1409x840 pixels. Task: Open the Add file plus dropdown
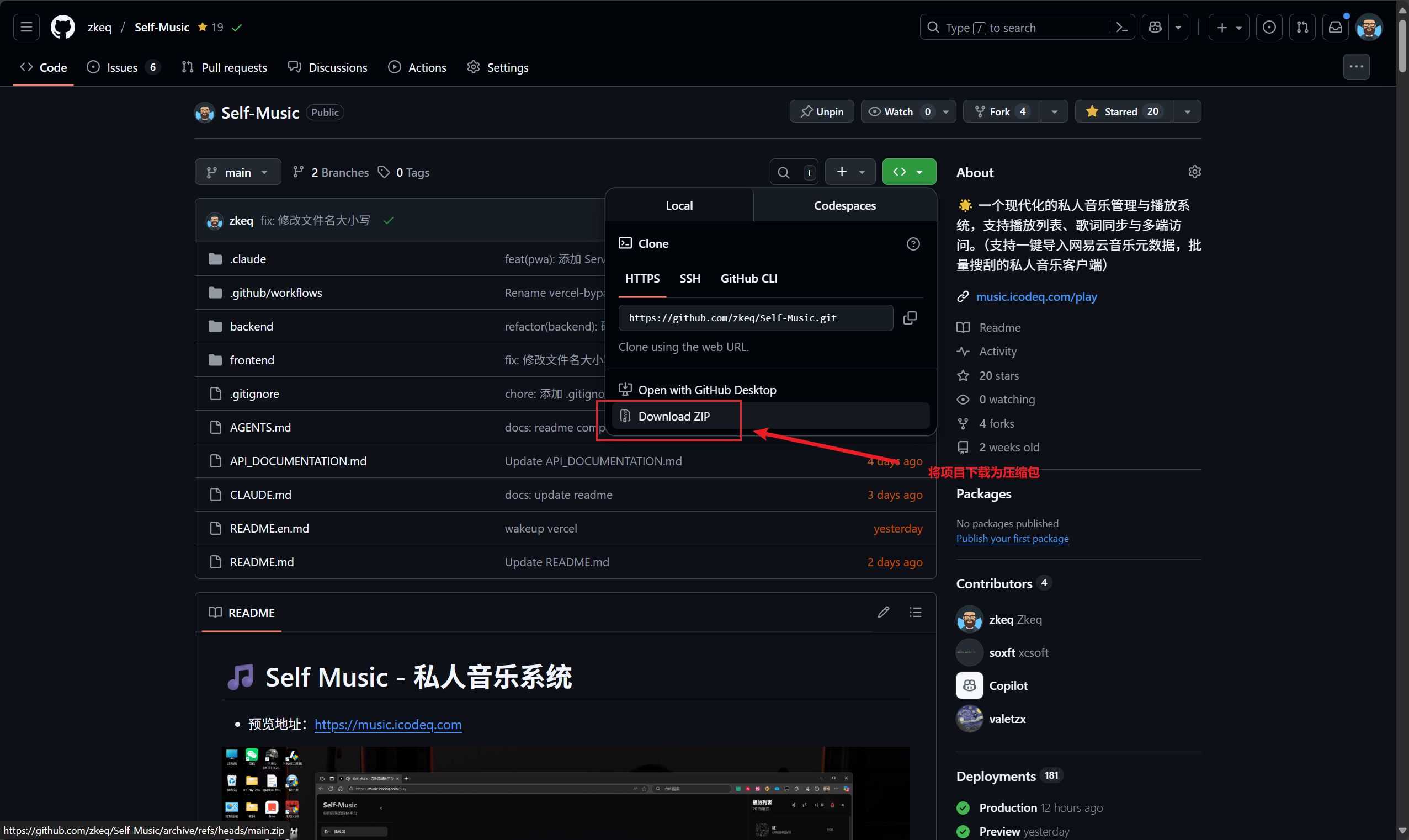pyautogui.click(x=850, y=172)
